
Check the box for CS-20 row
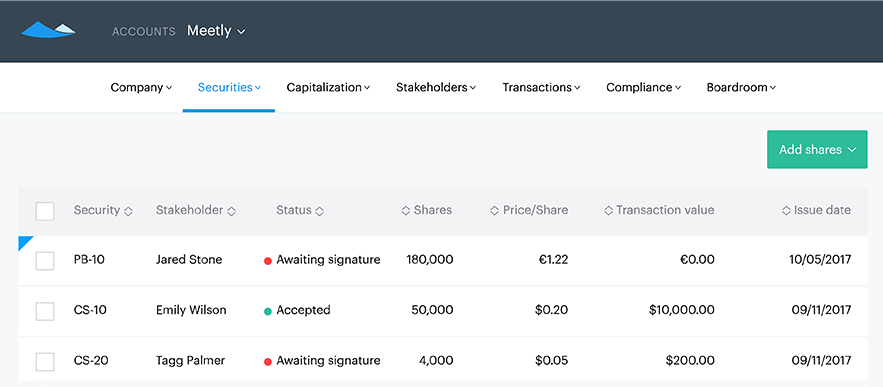pyautogui.click(x=45, y=362)
